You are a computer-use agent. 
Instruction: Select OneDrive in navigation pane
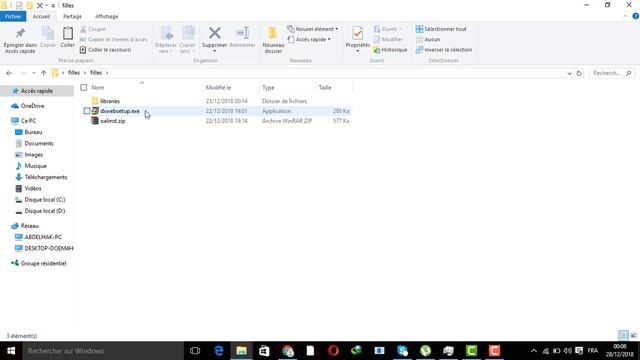click(x=32, y=106)
